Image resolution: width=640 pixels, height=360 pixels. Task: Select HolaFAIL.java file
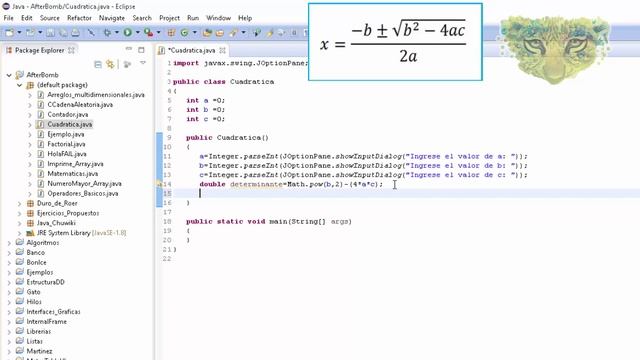tap(67, 154)
